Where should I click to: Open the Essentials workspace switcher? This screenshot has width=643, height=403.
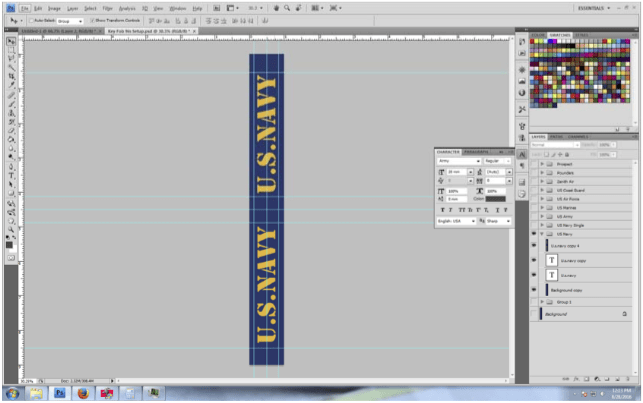coord(594,8)
